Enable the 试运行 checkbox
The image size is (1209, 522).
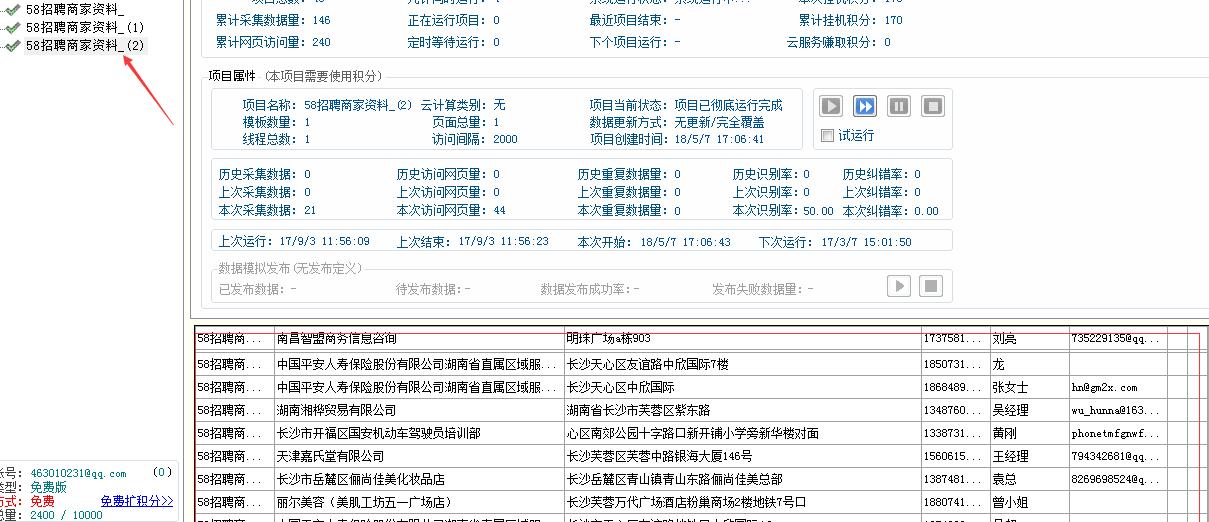pos(827,135)
